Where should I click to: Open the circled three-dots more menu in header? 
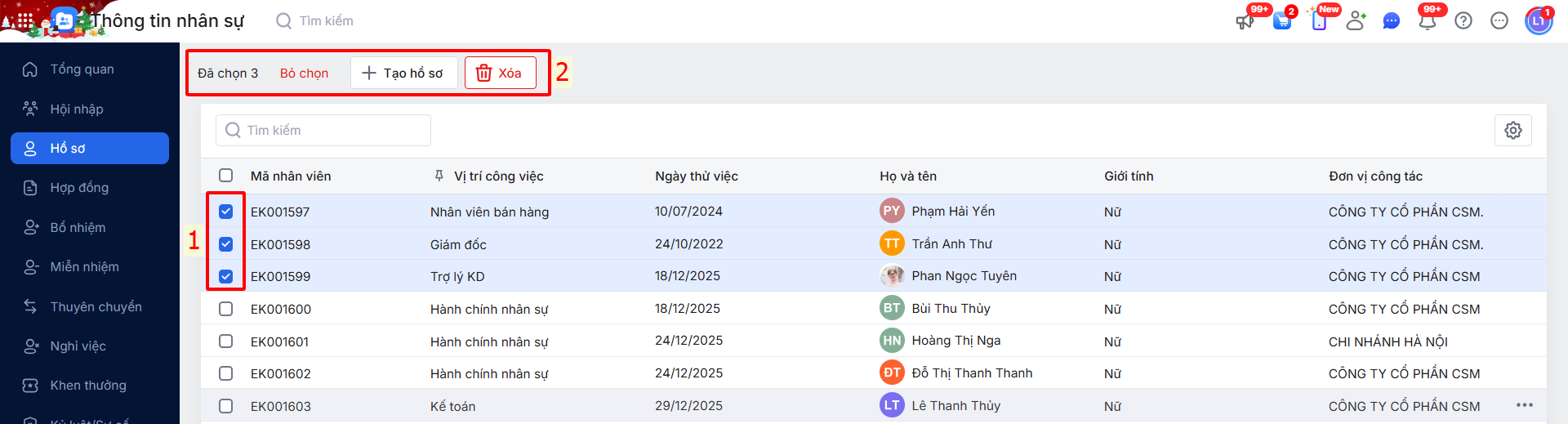pos(1499,21)
